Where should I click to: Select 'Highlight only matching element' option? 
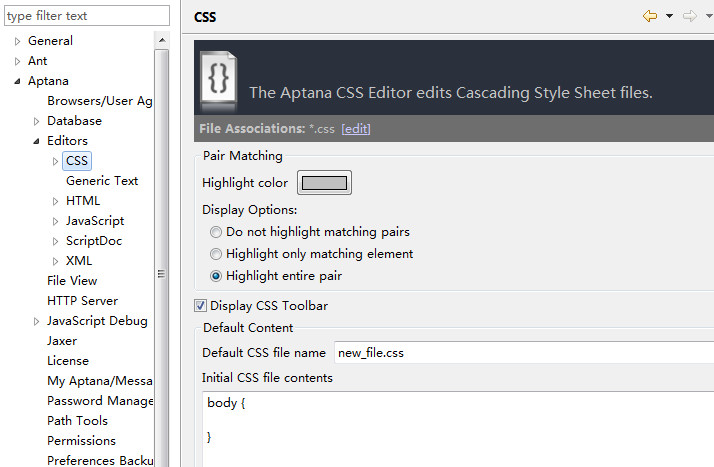pyautogui.click(x=216, y=254)
